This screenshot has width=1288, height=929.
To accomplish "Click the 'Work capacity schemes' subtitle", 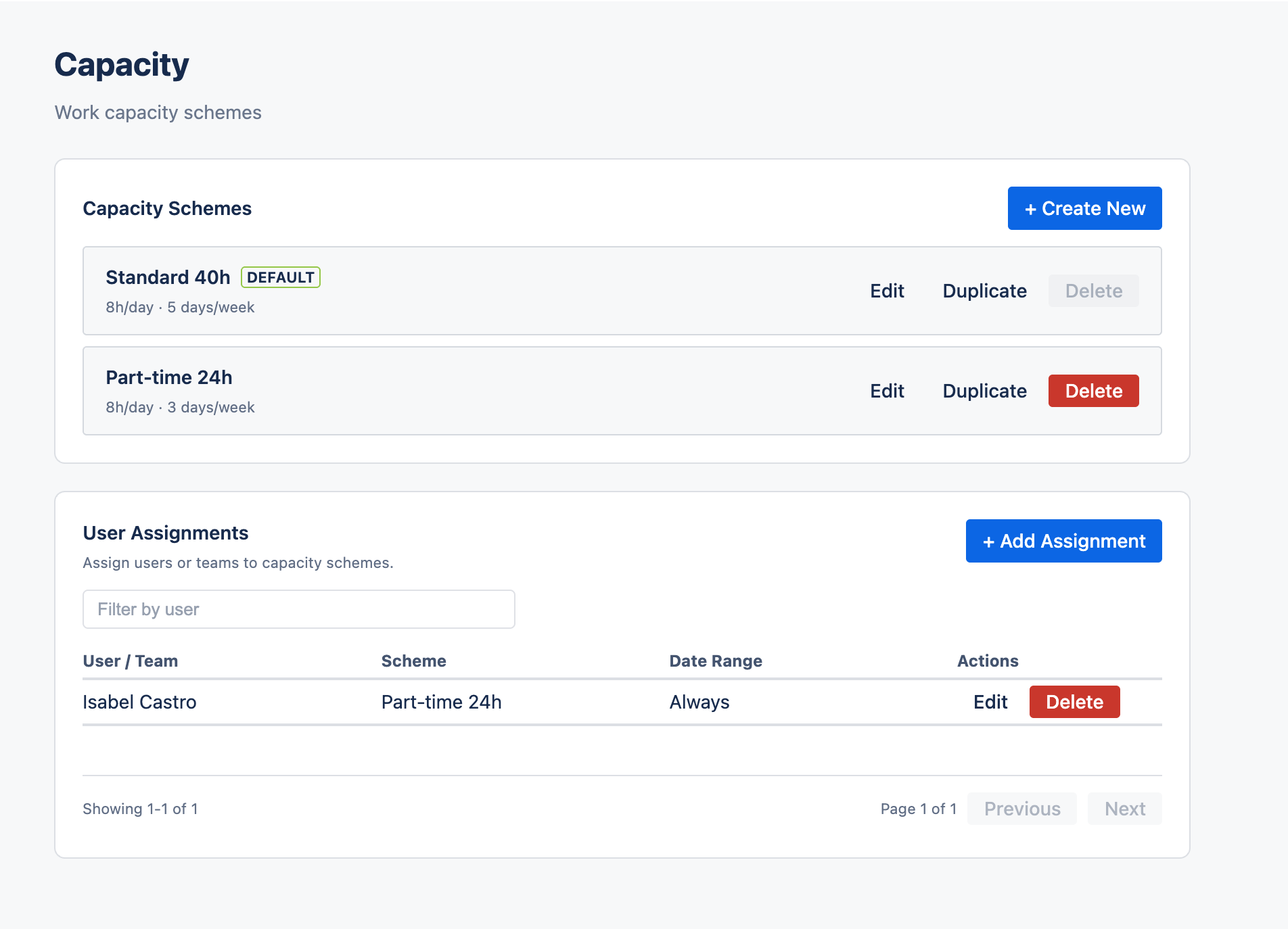I will 158,112.
